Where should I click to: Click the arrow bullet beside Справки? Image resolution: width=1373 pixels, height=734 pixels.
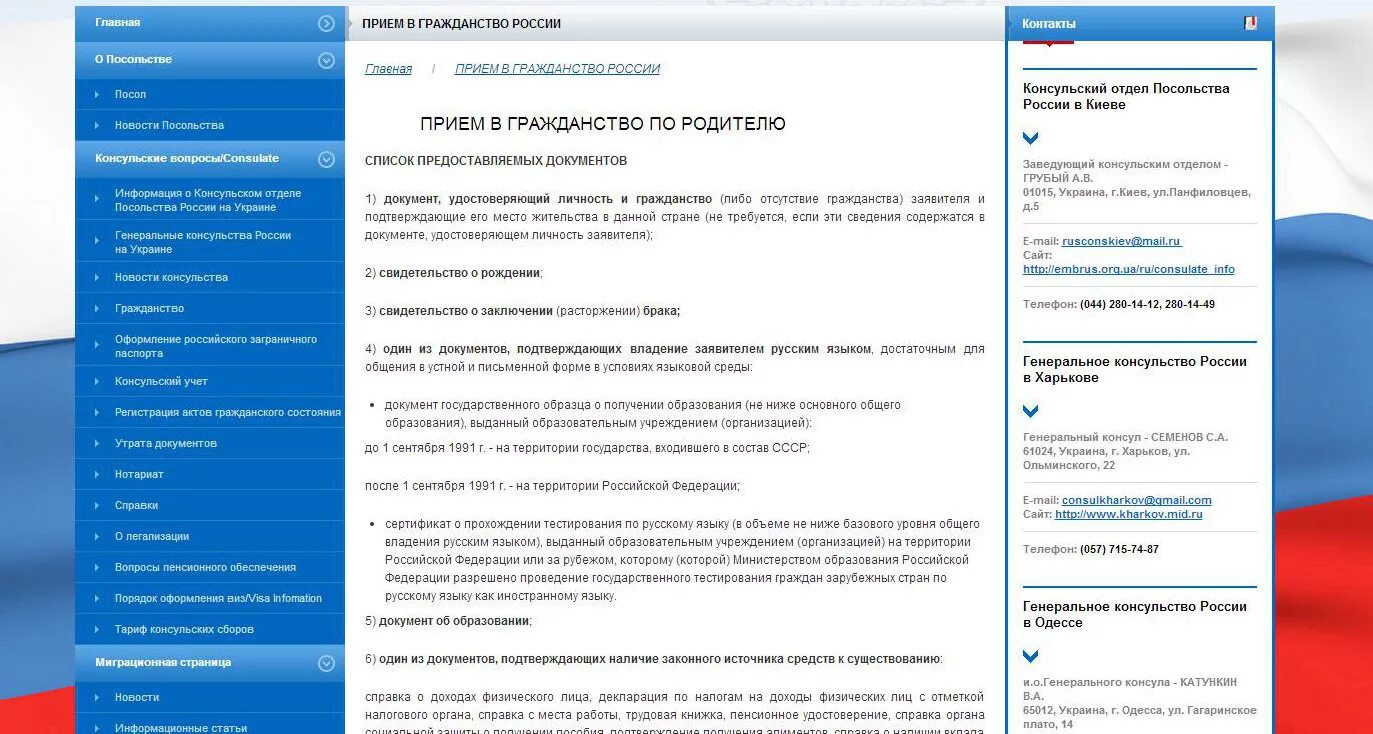[x=97, y=505]
